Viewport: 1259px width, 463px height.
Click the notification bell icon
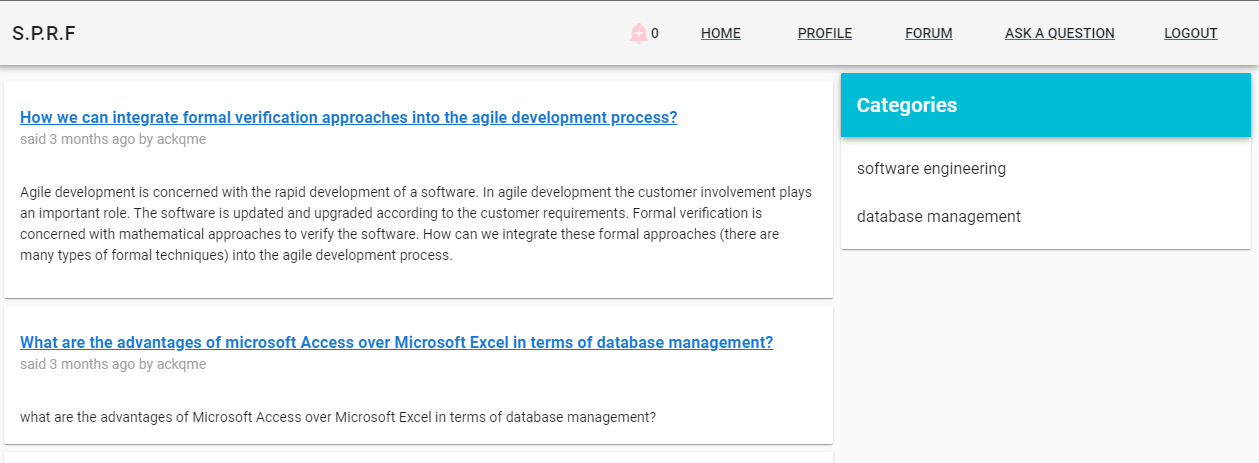[x=638, y=33]
